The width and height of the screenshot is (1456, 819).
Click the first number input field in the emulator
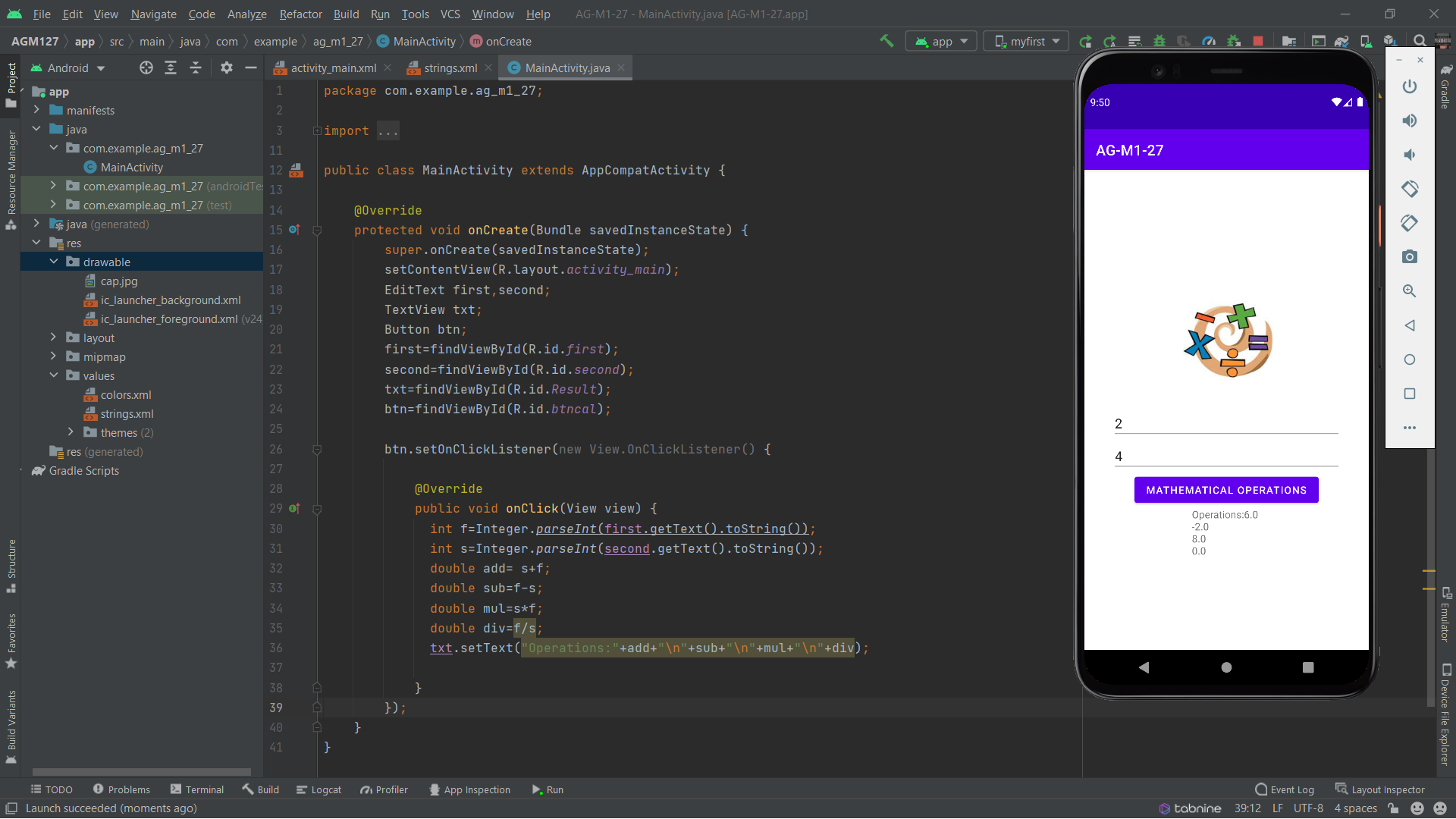coord(1225,423)
